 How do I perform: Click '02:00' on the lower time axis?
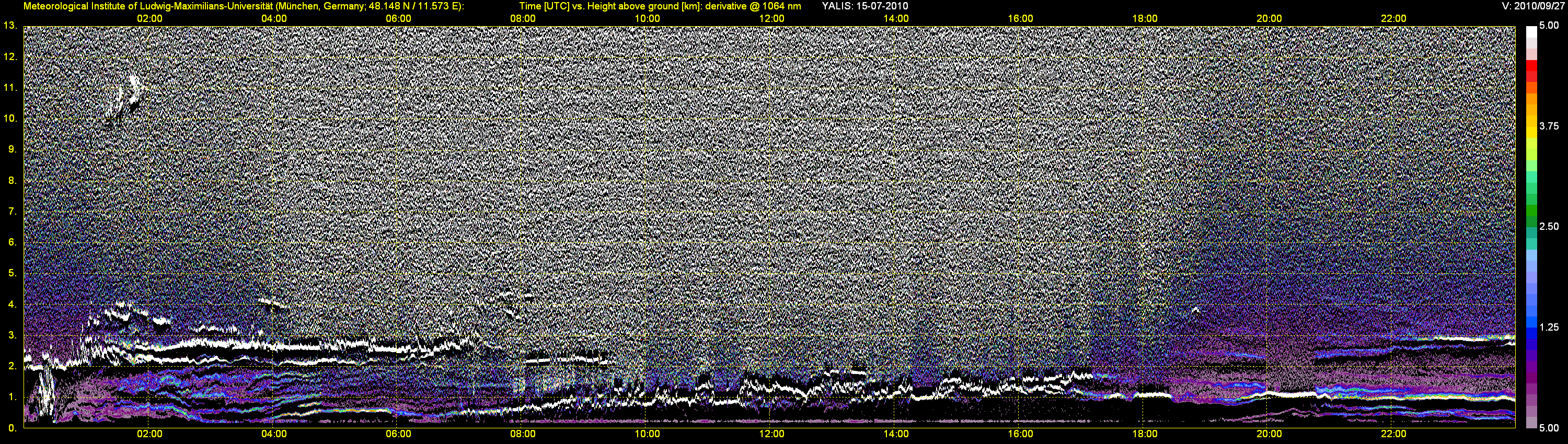pyautogui.click(x=149, y=434)
